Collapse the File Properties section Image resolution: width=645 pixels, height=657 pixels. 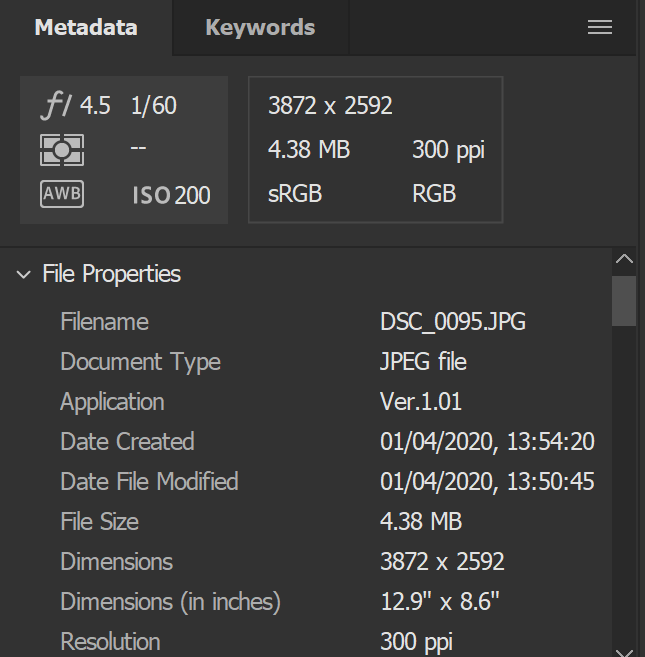[x=24, y=274]
